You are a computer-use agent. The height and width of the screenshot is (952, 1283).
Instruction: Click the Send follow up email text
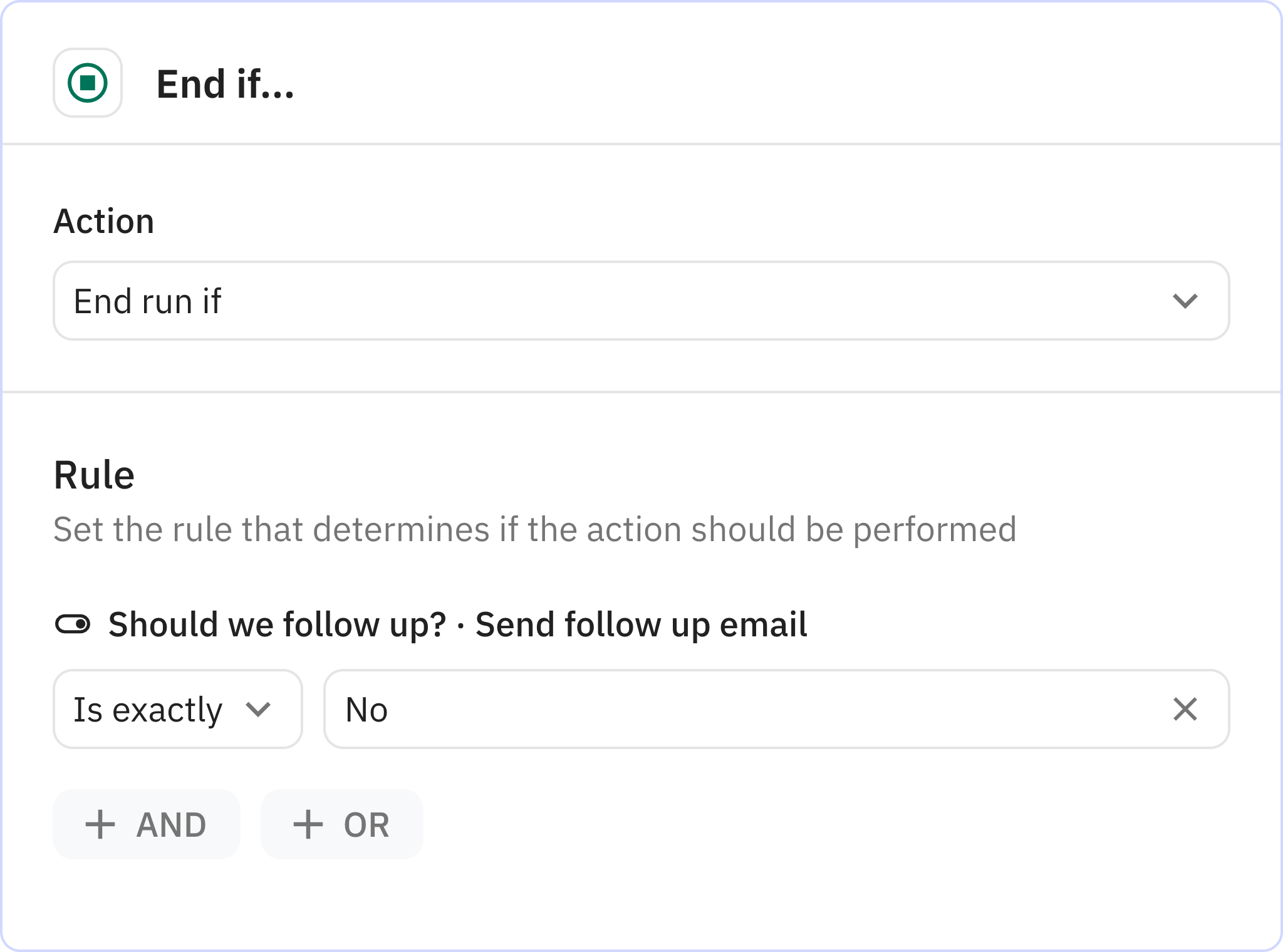point(641,624)
